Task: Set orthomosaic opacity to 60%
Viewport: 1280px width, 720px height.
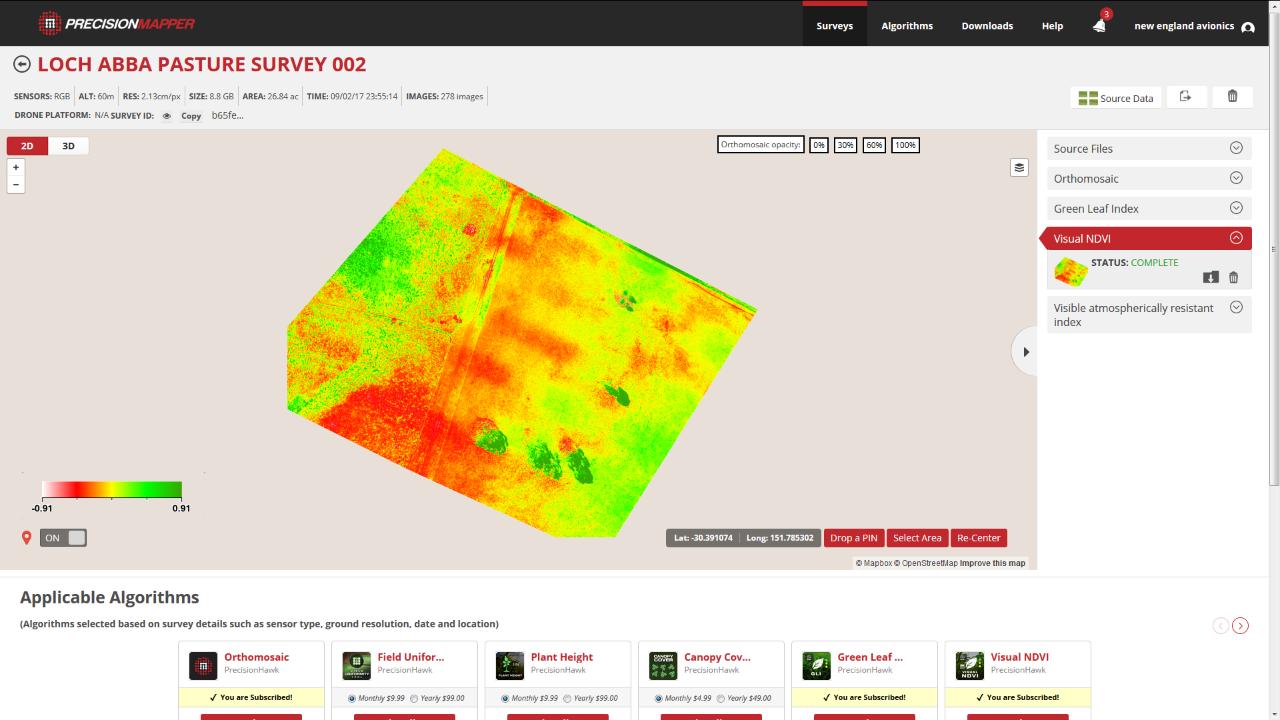Action: [874, 145]
